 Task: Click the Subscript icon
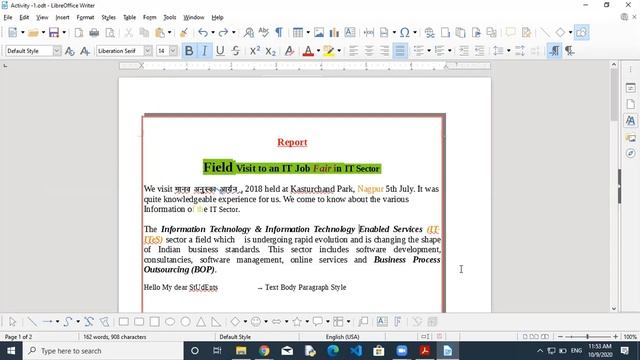click(270, 51)
